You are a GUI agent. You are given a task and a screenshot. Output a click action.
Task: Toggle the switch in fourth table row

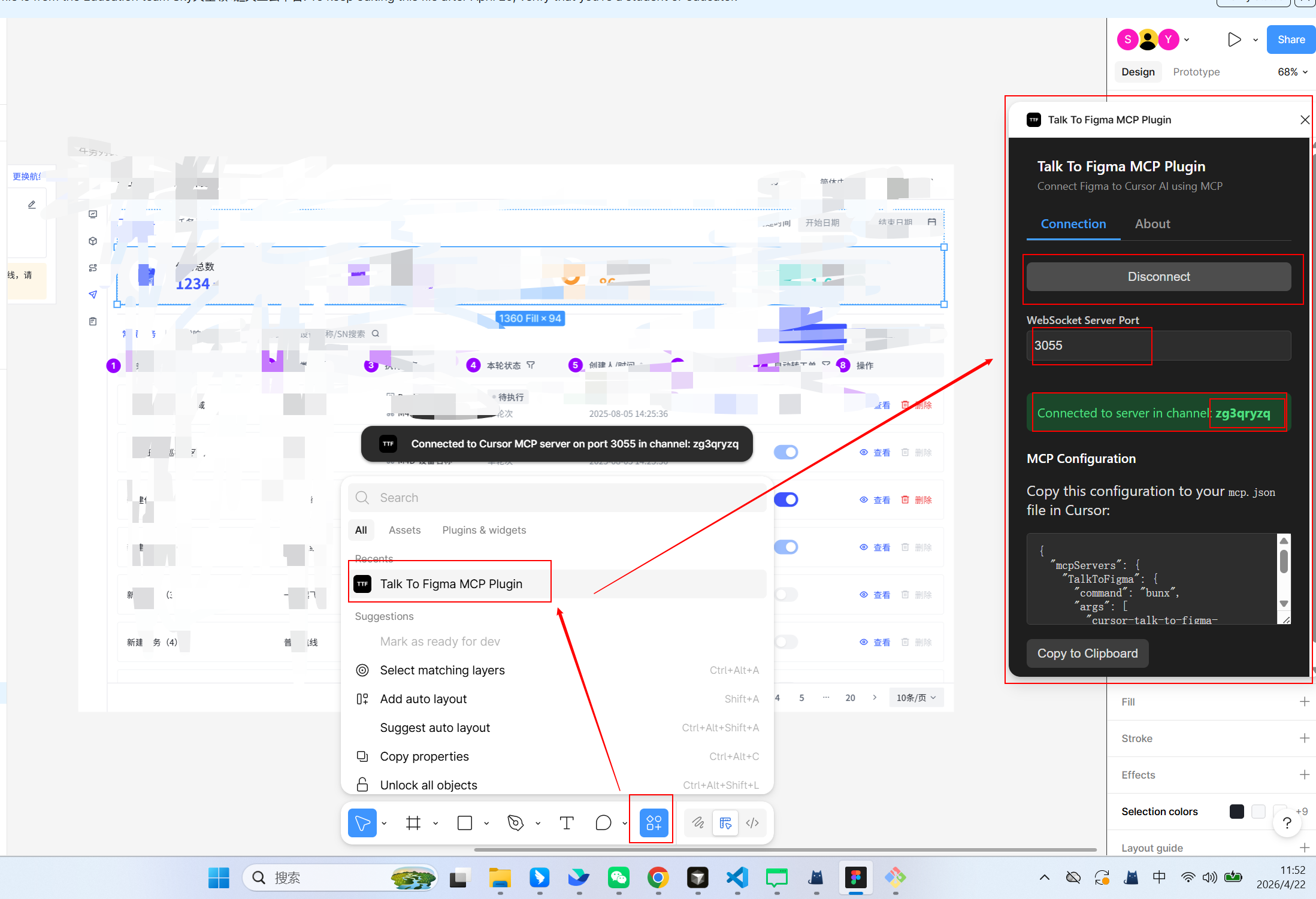tap(786, 547)
